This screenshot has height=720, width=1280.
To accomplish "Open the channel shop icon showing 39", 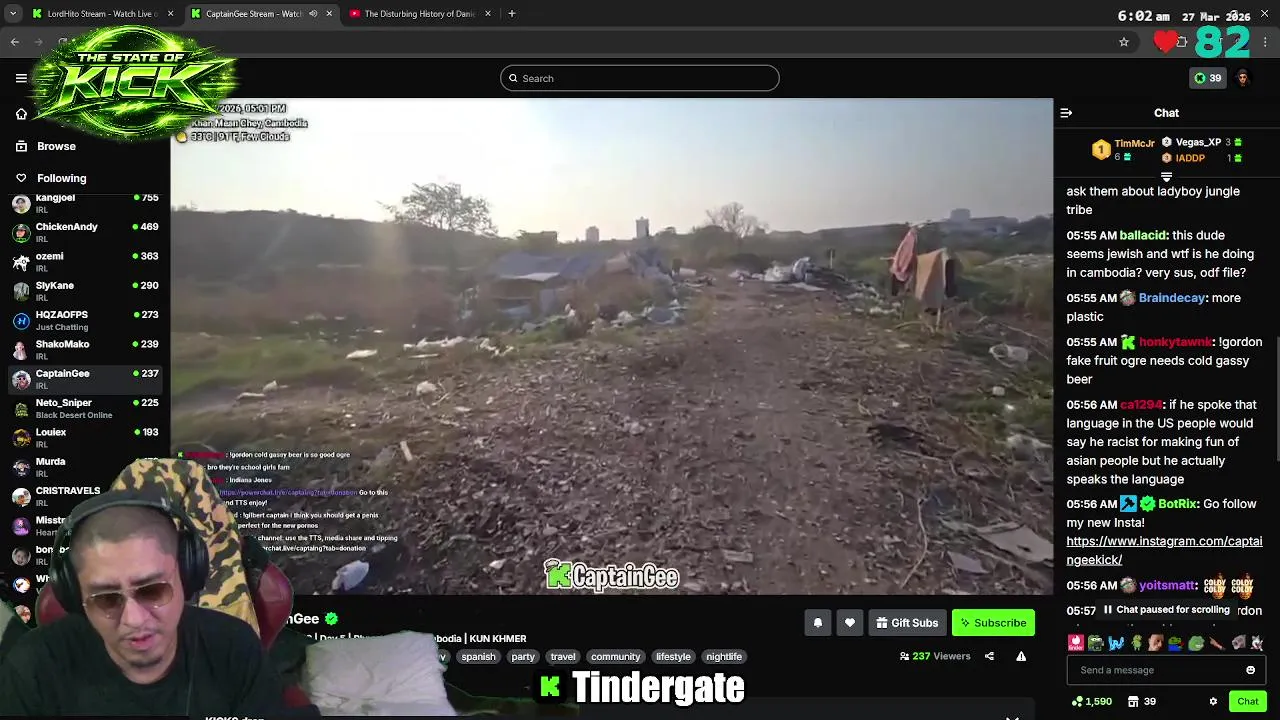I will pyautogui.click(x=1144, y=701).
